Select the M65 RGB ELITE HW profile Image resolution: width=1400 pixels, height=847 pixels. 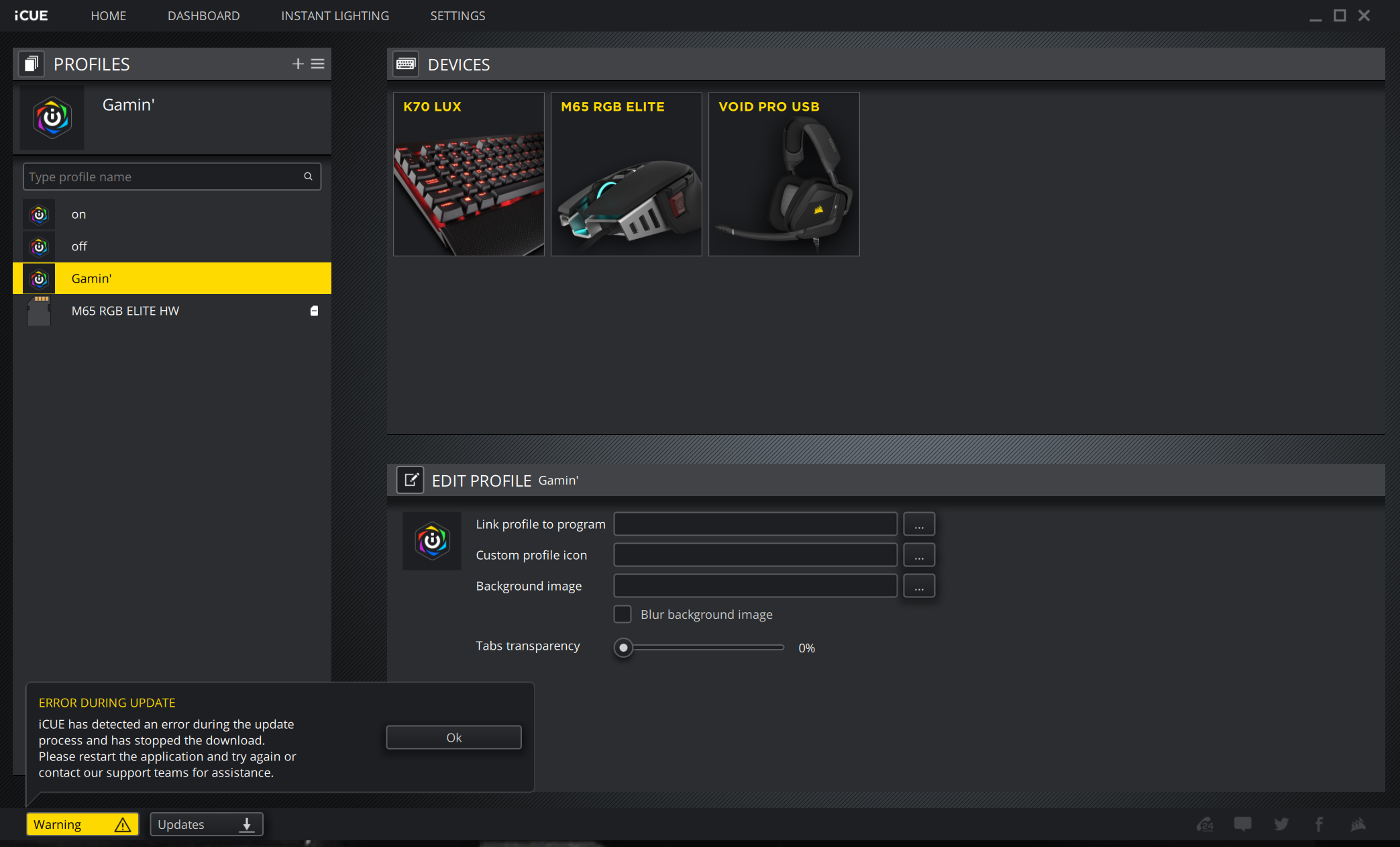(x=172, y=311)
